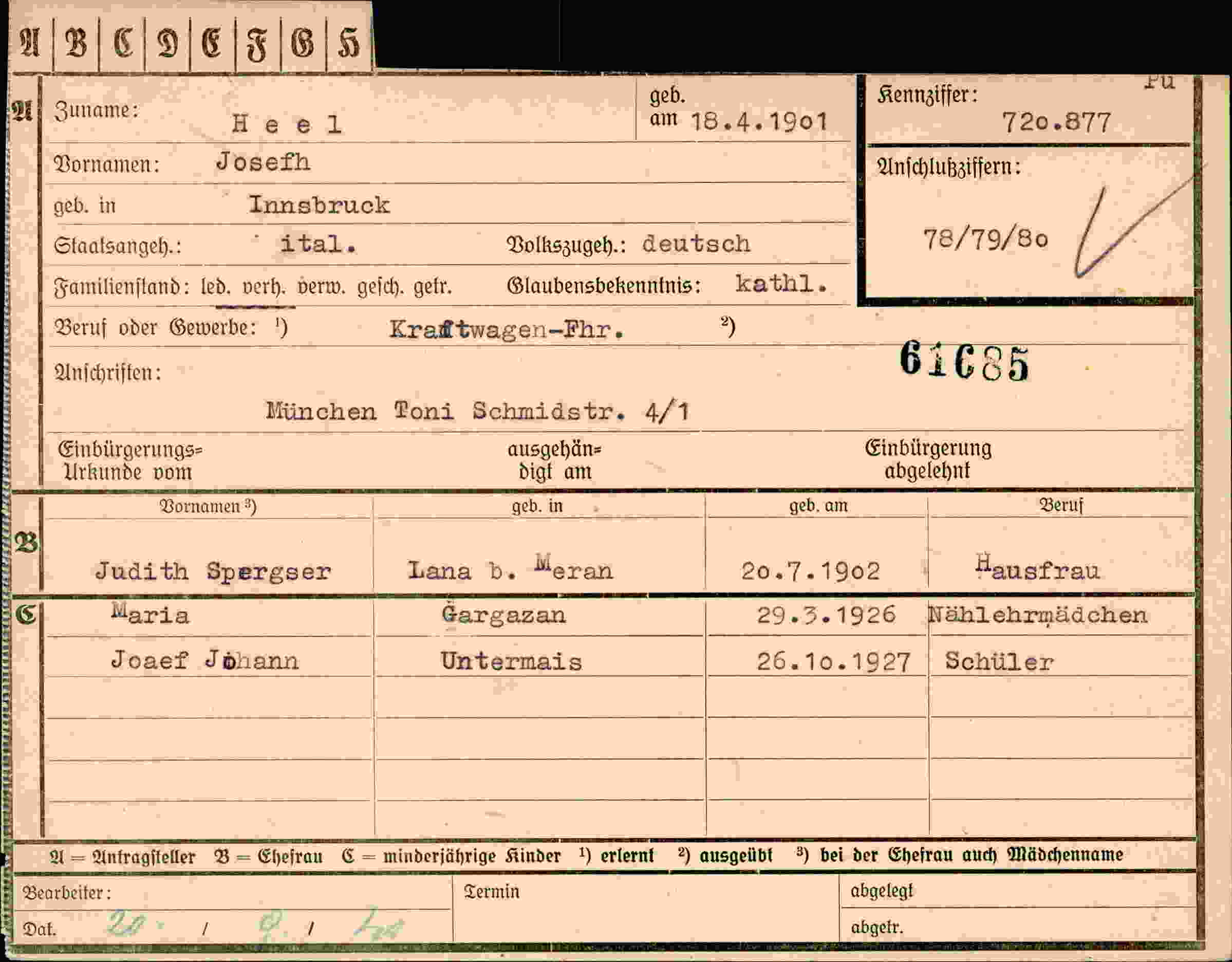
Task: Select index tab letter A
Action: 30,43
